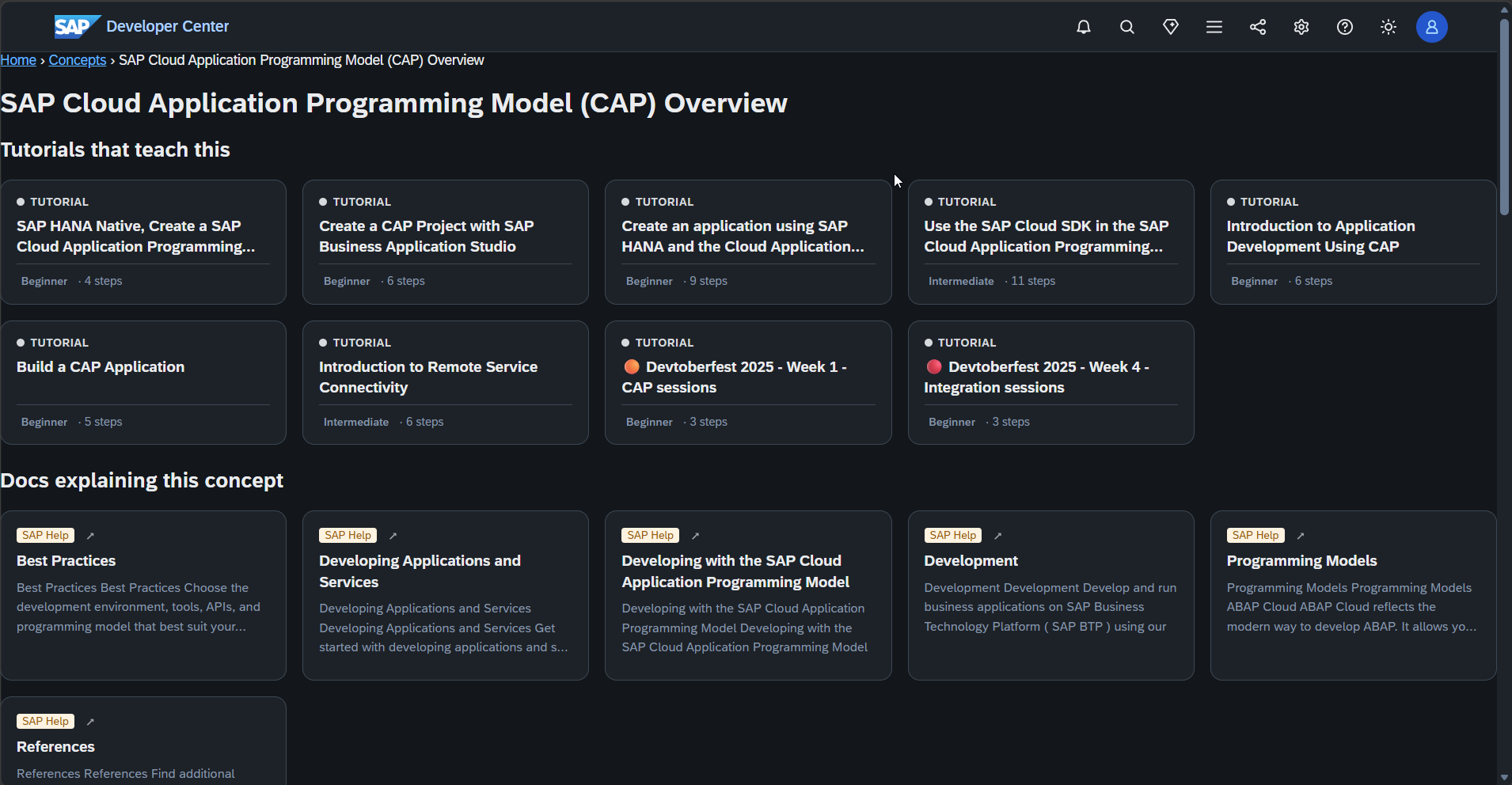Open Developing Applications and Services doc title
Image resolution: width=1512 pixels, height=785 pixels.
point(420,571)
